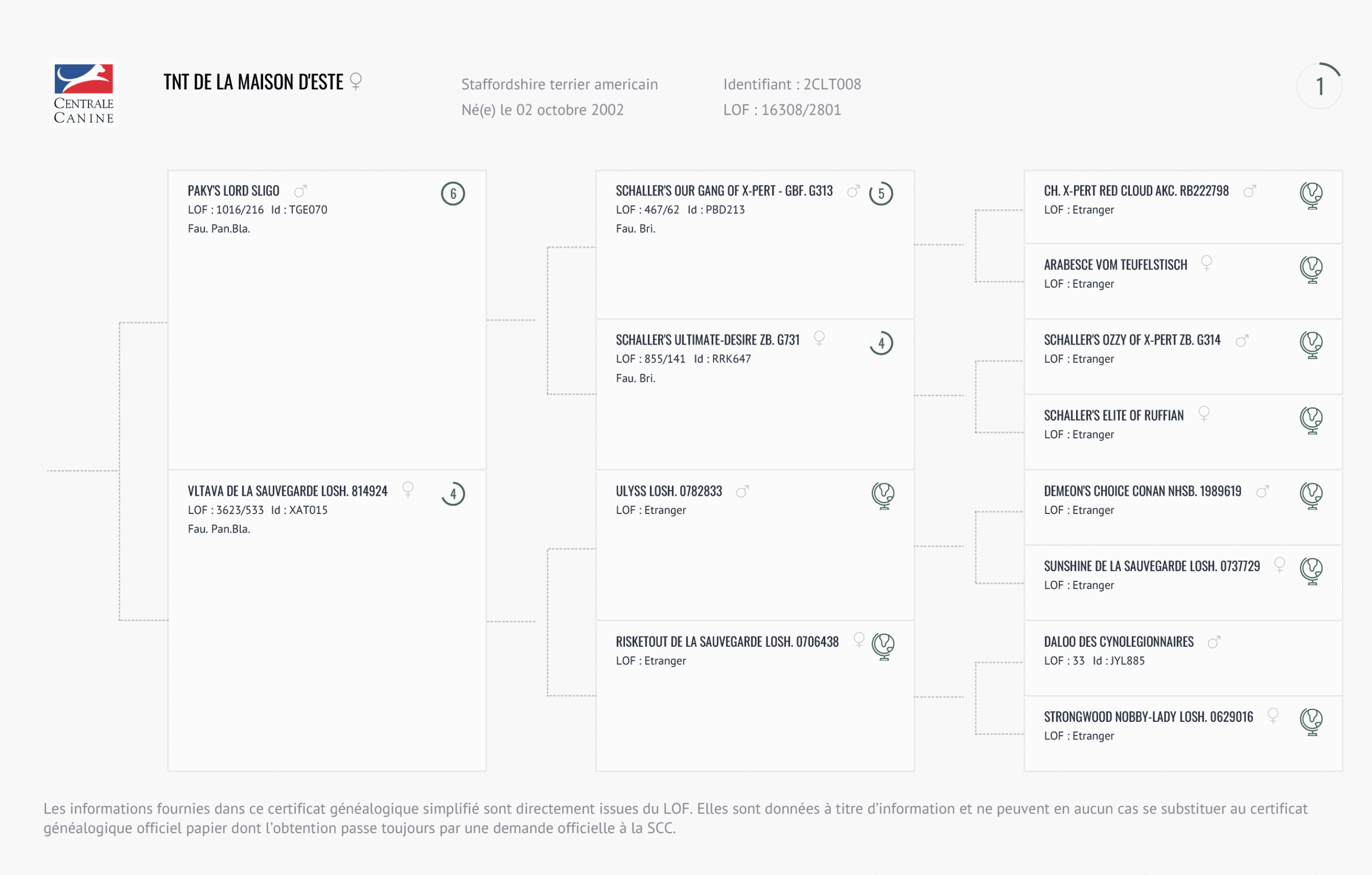This screenshot has width=1372, height=875.
Task: Click the circled 4 badge on Schaller's Ultimate-Desire
Action: 881,343
